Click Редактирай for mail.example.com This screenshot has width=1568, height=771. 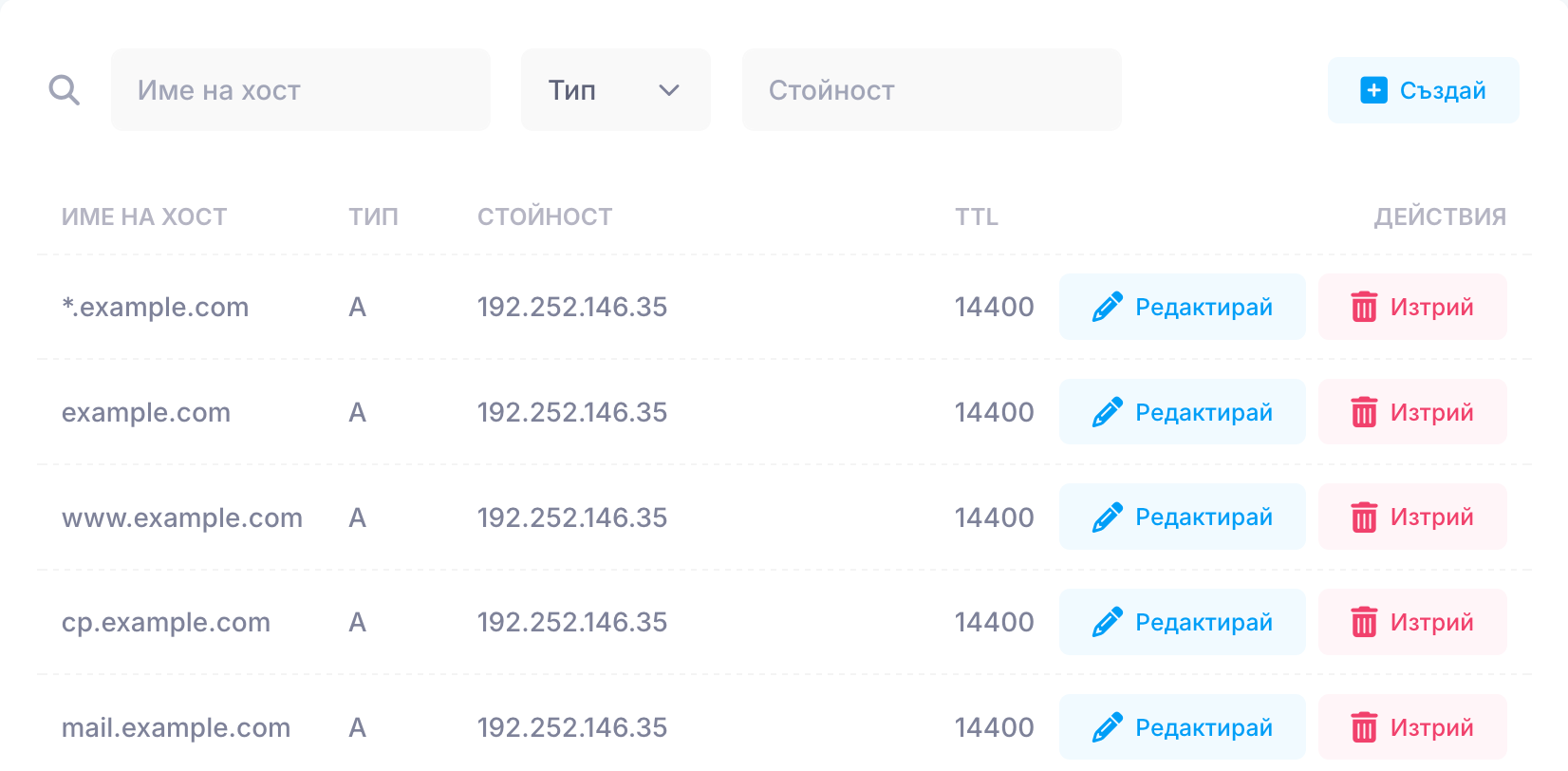click(x=1183, y=727)
